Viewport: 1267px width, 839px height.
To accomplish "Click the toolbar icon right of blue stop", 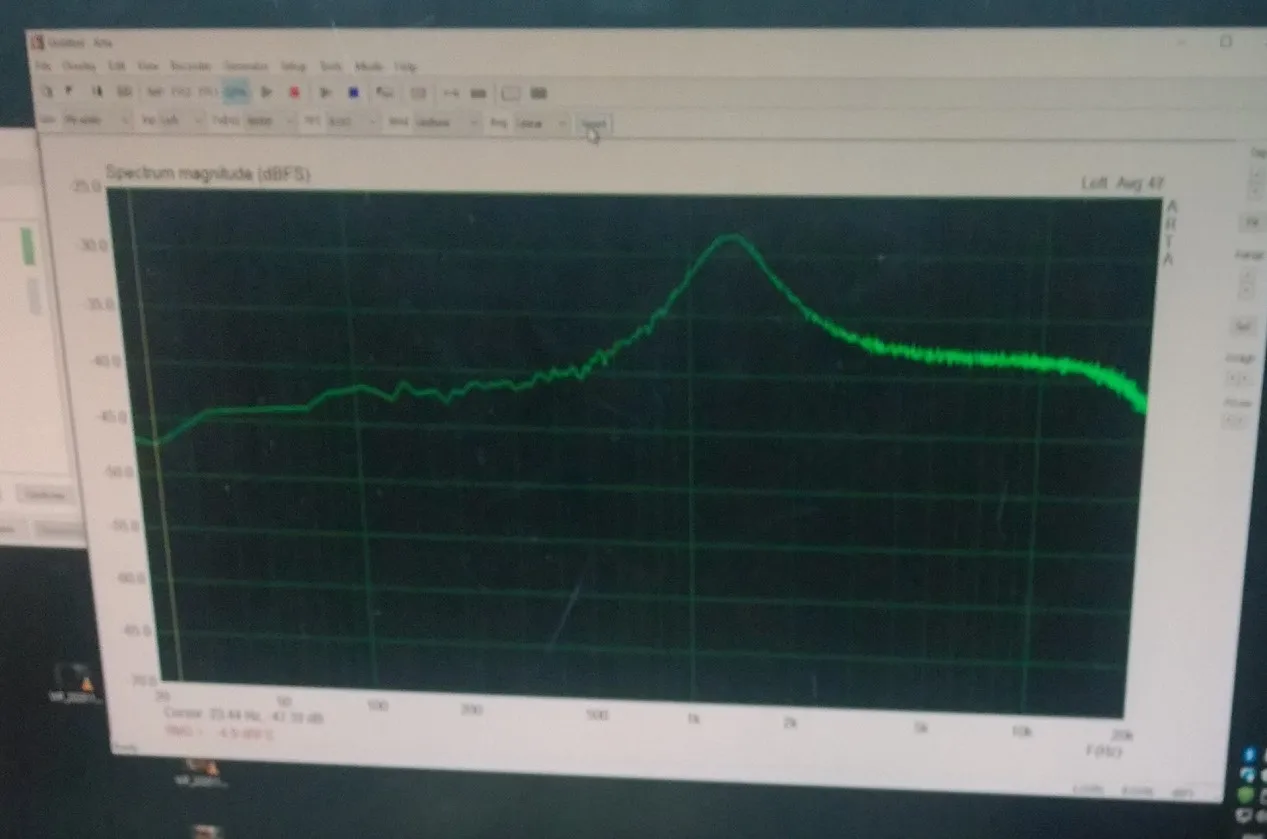I will [385, 93].
